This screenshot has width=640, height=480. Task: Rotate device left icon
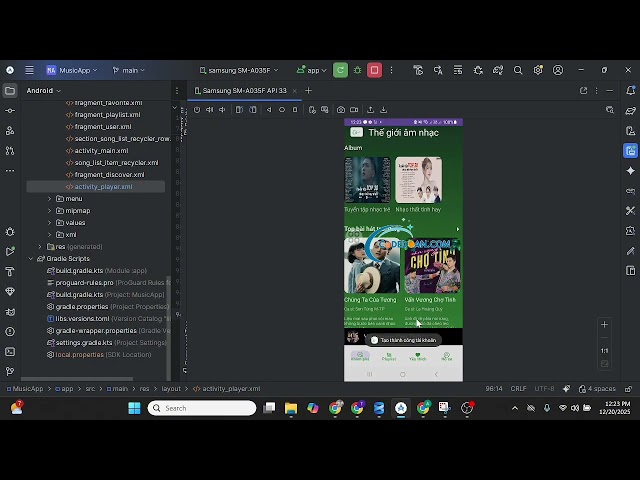239,110
